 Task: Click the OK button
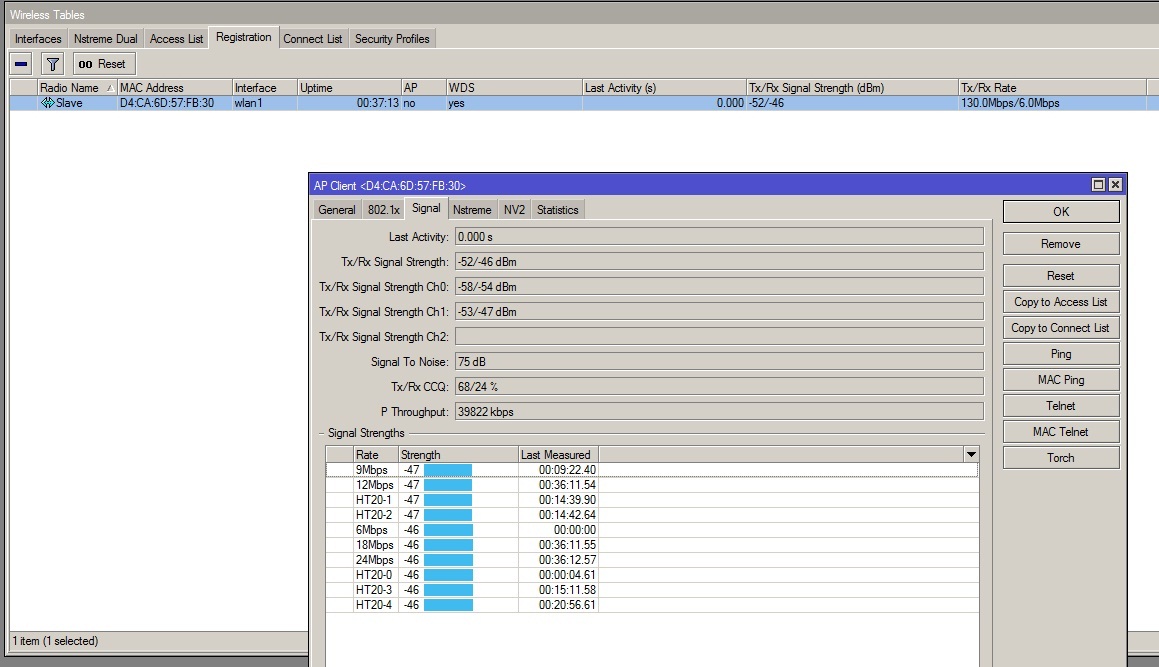click(x=1061, y=212)
